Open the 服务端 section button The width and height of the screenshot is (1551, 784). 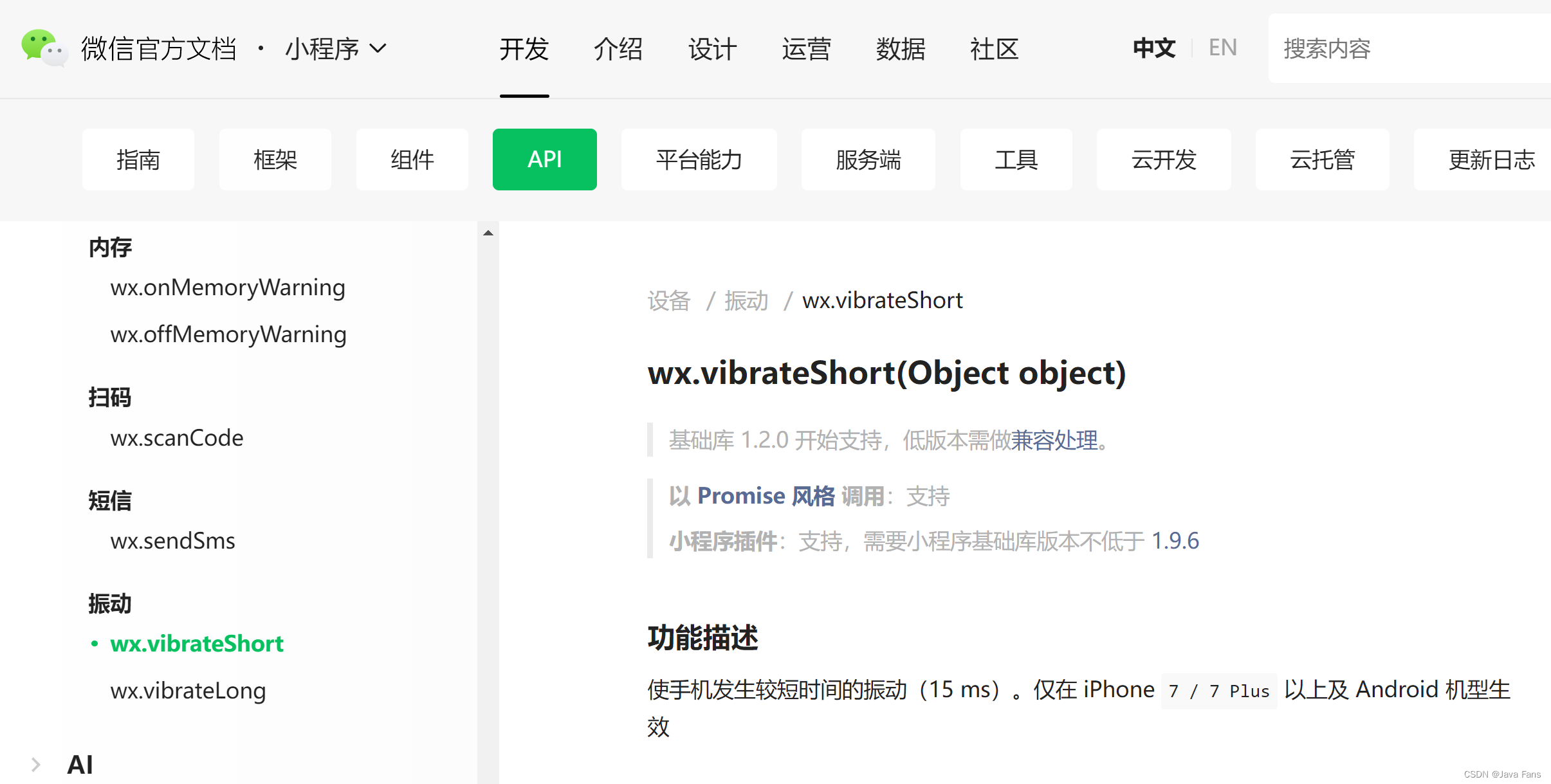(x=868, y=160)
